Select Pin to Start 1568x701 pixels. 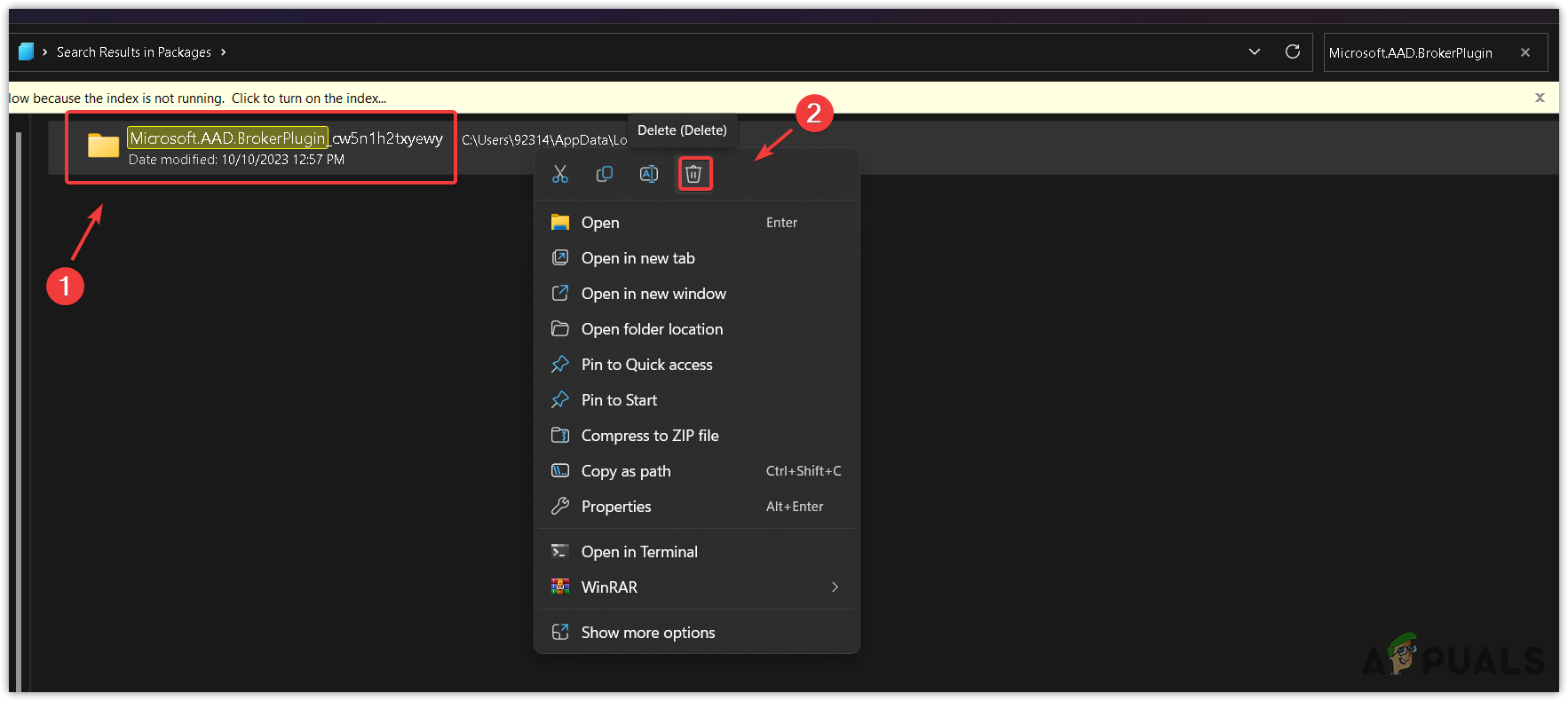pyautogui.click(x=697, y=400)
